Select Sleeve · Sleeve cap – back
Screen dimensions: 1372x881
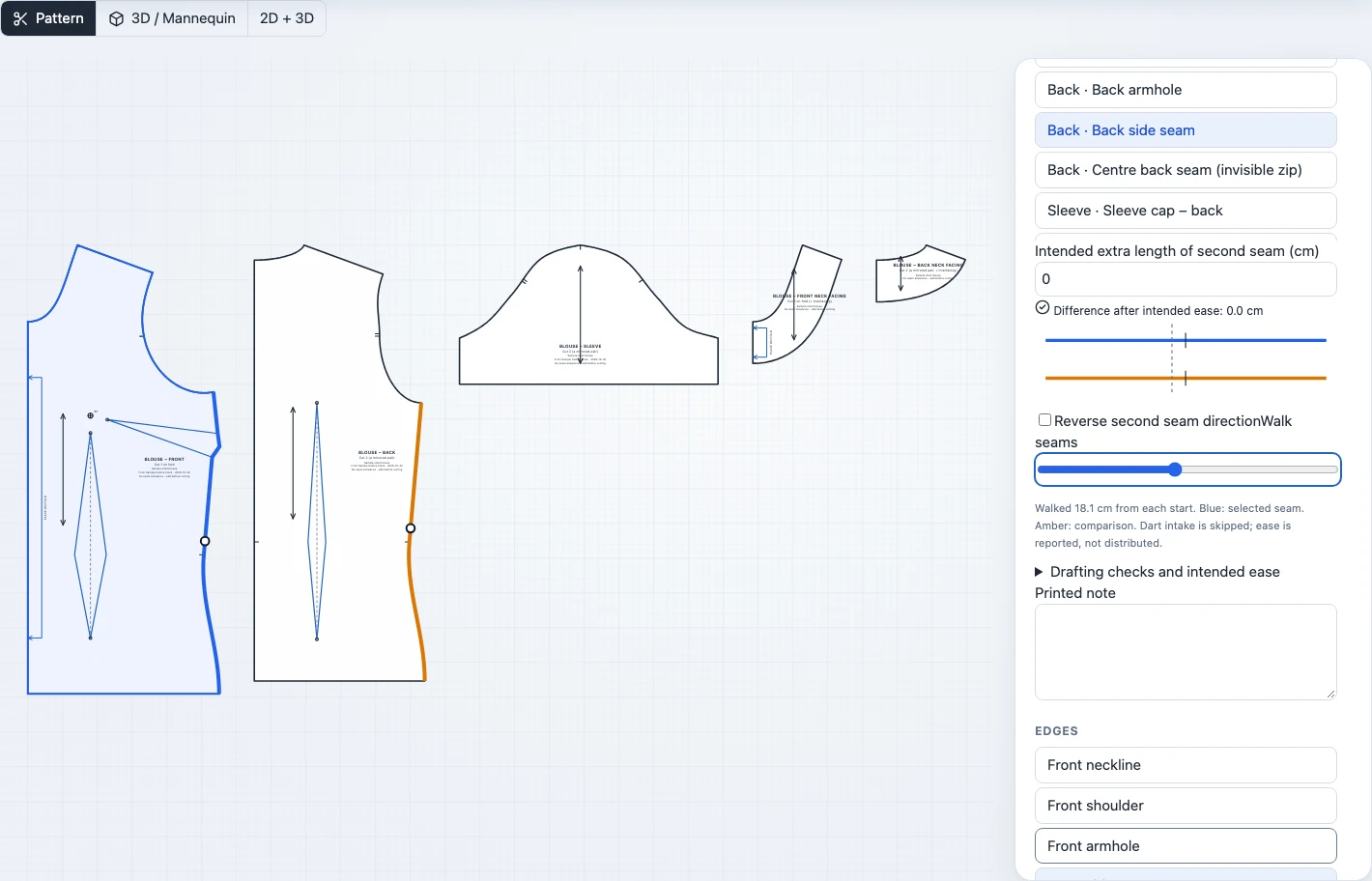1186,211
